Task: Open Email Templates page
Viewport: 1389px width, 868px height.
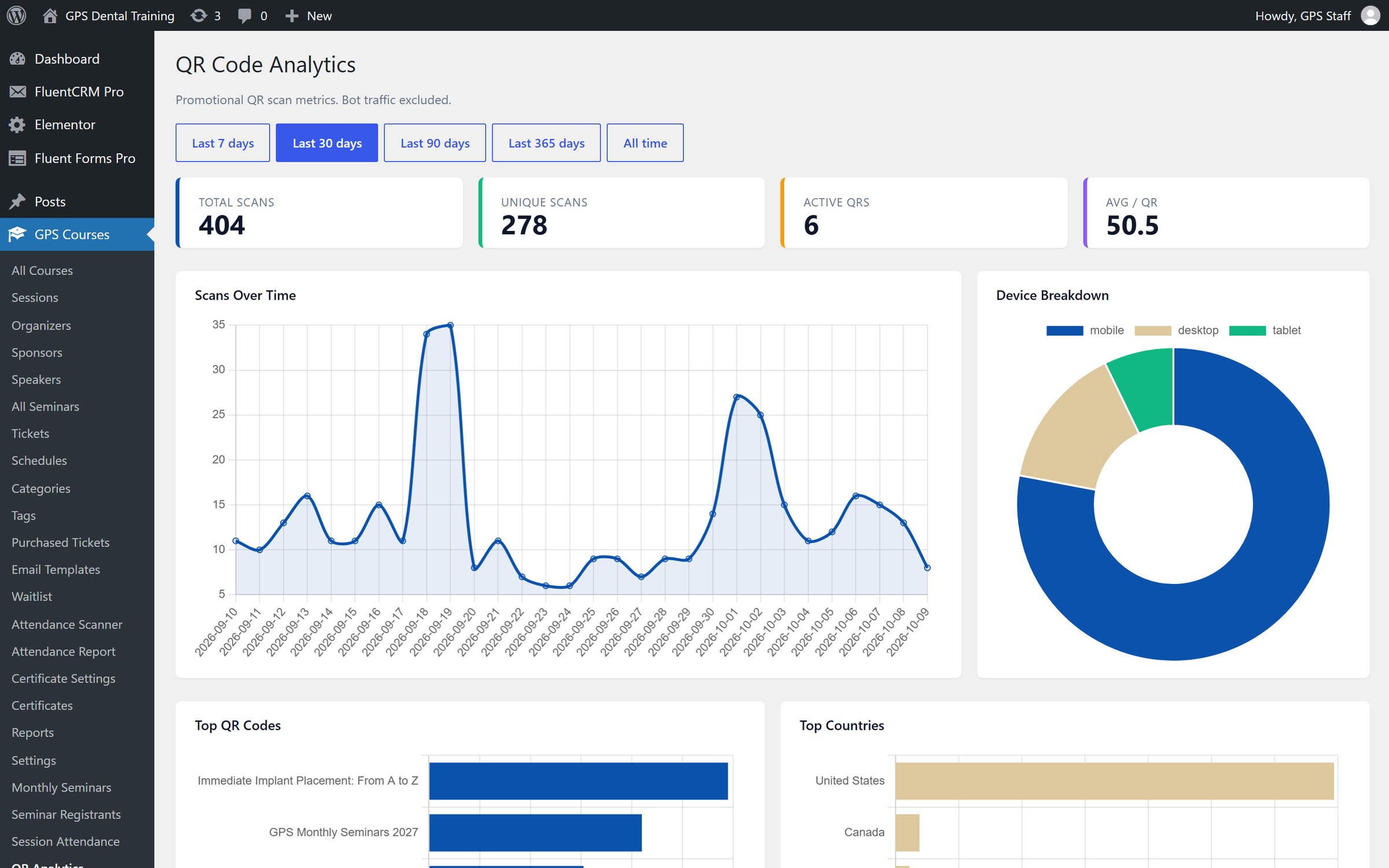Action: [56, 570]
